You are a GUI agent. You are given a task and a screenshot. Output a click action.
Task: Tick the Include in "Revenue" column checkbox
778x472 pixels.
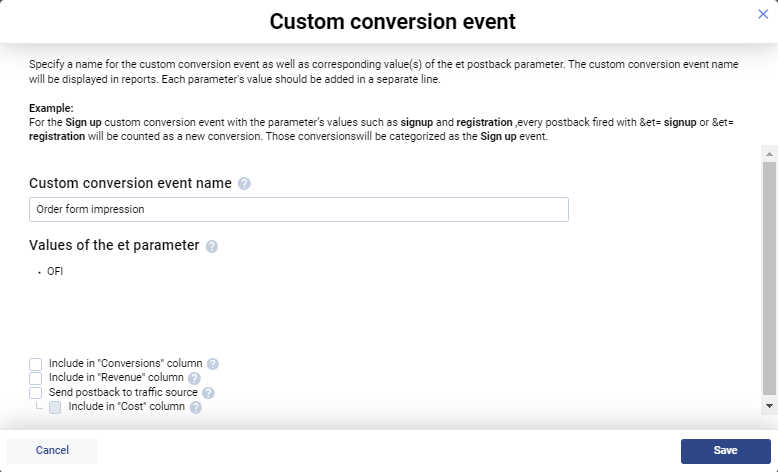tap(36, 378)
